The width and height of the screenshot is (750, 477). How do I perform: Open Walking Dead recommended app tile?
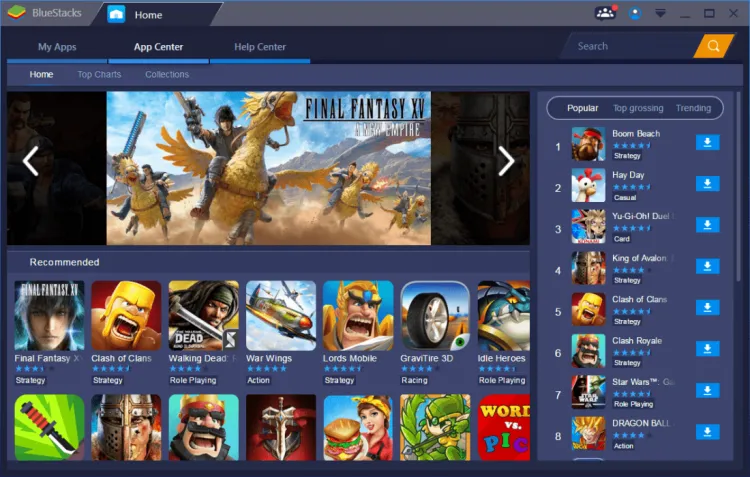pos(204,316)
